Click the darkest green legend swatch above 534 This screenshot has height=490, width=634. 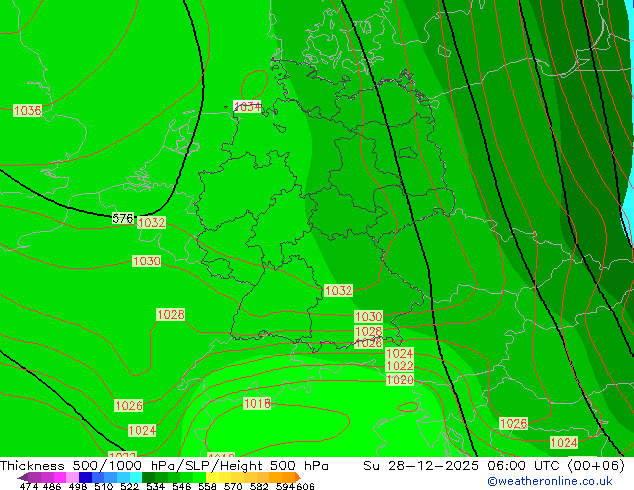pos(148,477)
